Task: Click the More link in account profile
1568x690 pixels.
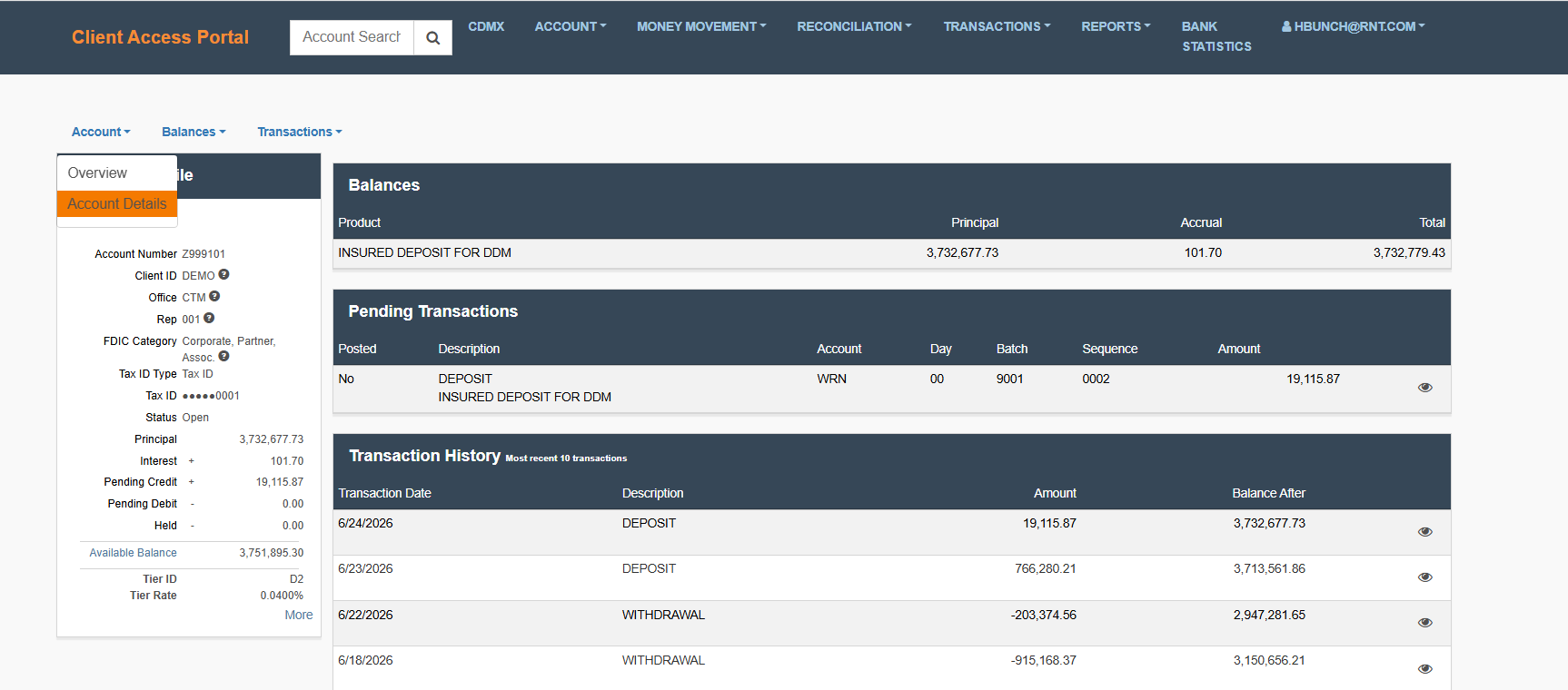Action: pos(299,615)
